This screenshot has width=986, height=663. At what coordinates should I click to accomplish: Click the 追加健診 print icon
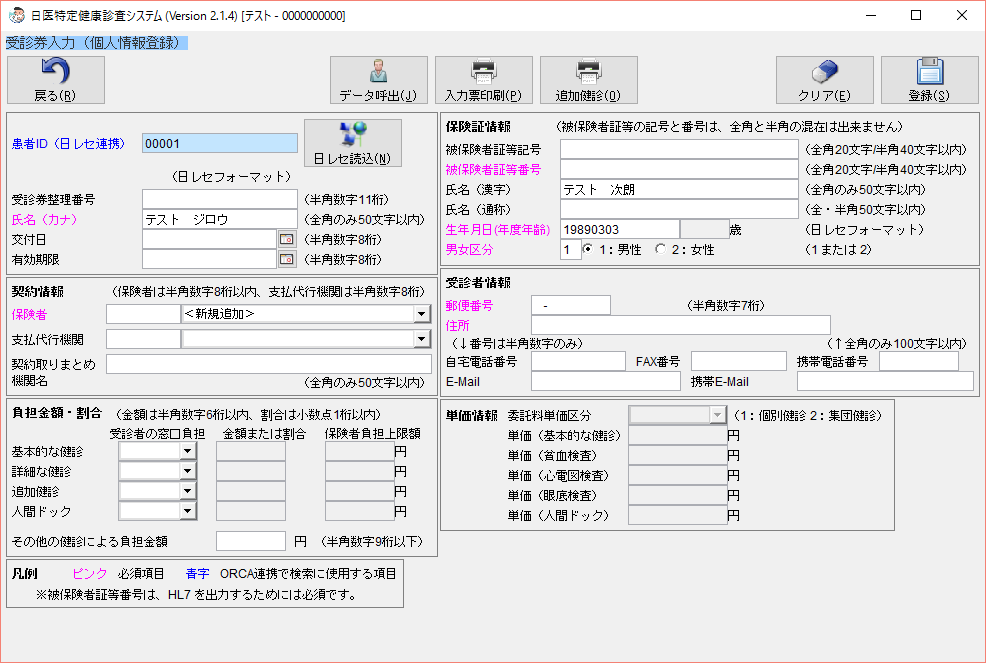coord(588,73)
